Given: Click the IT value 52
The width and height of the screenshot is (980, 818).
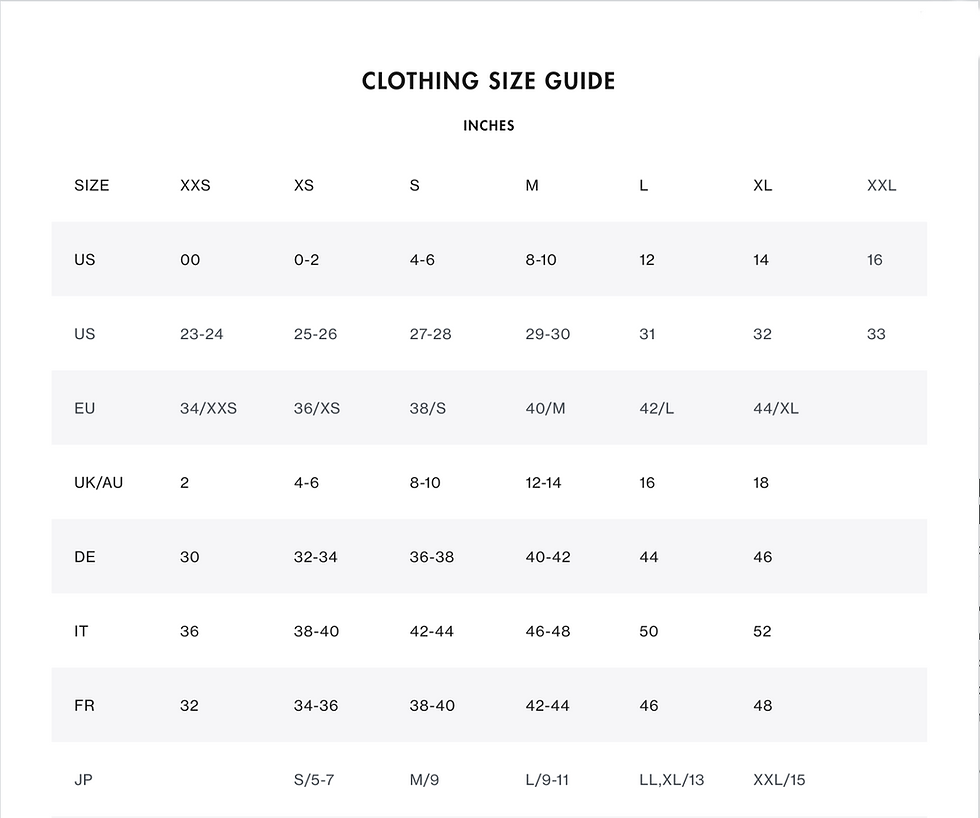Looking at the screenshot, I should click(x=762, y=632).
